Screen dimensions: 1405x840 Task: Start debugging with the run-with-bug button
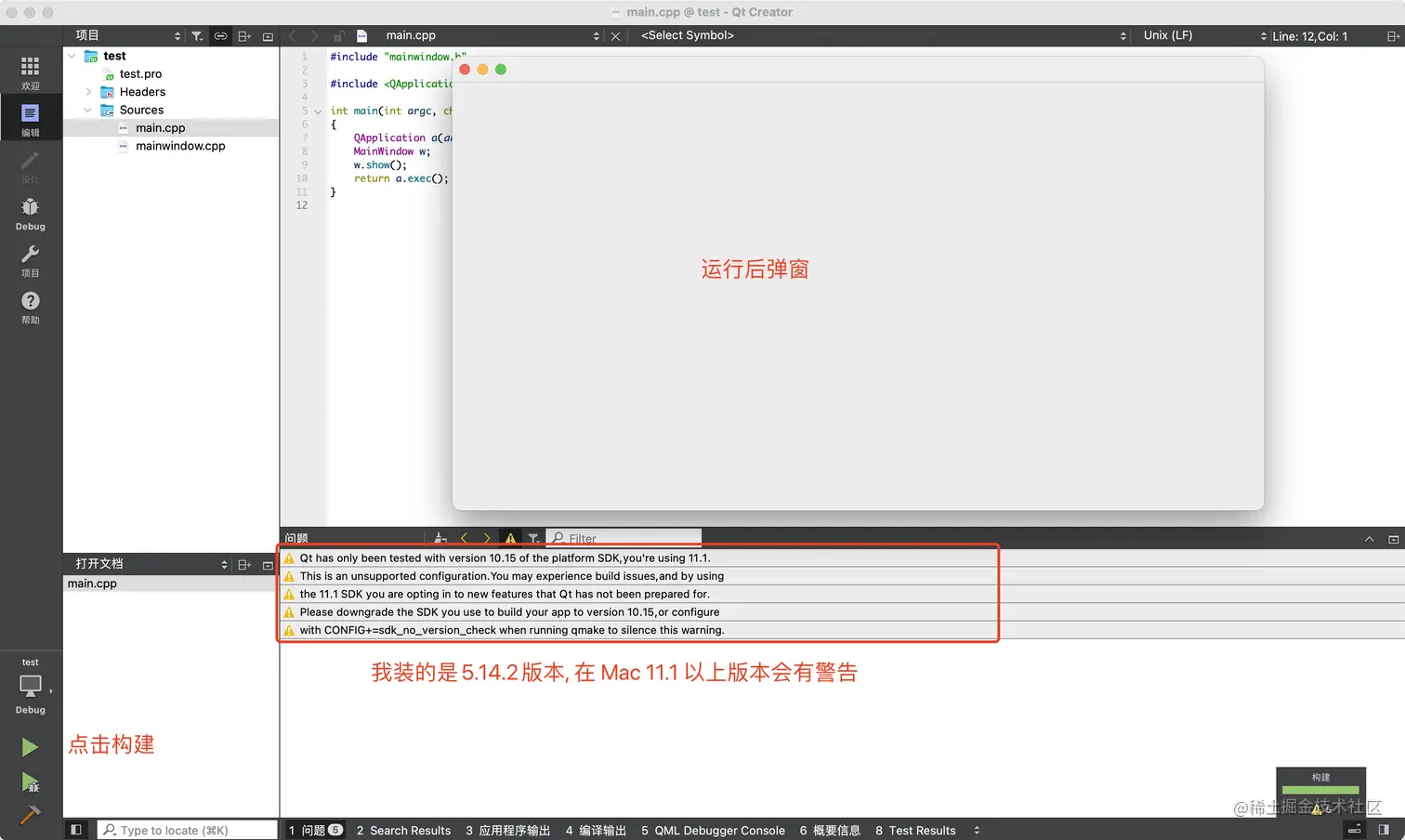(30, 782)
